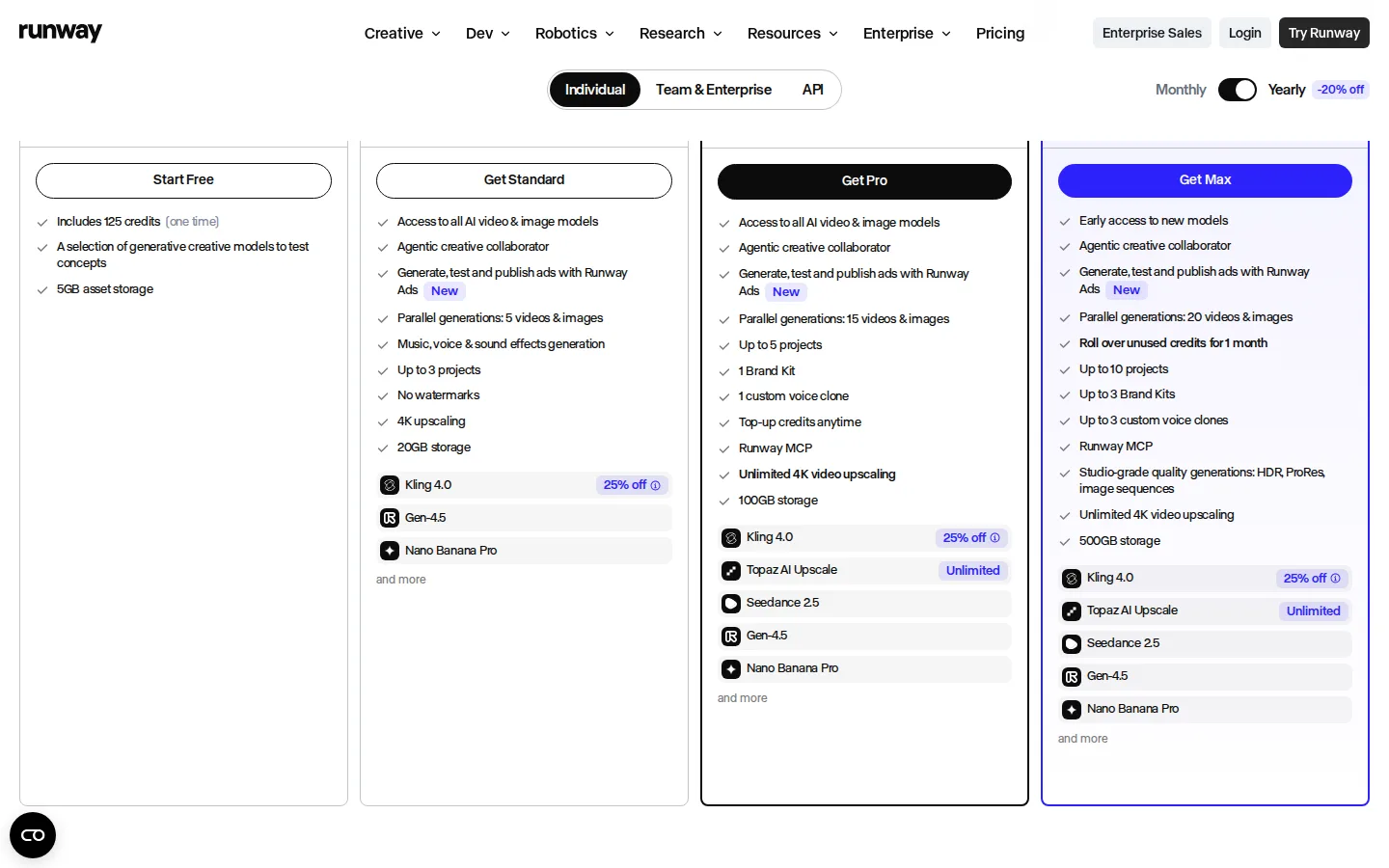
Task: Click the -20% off badge
Action: point(1341,90)
